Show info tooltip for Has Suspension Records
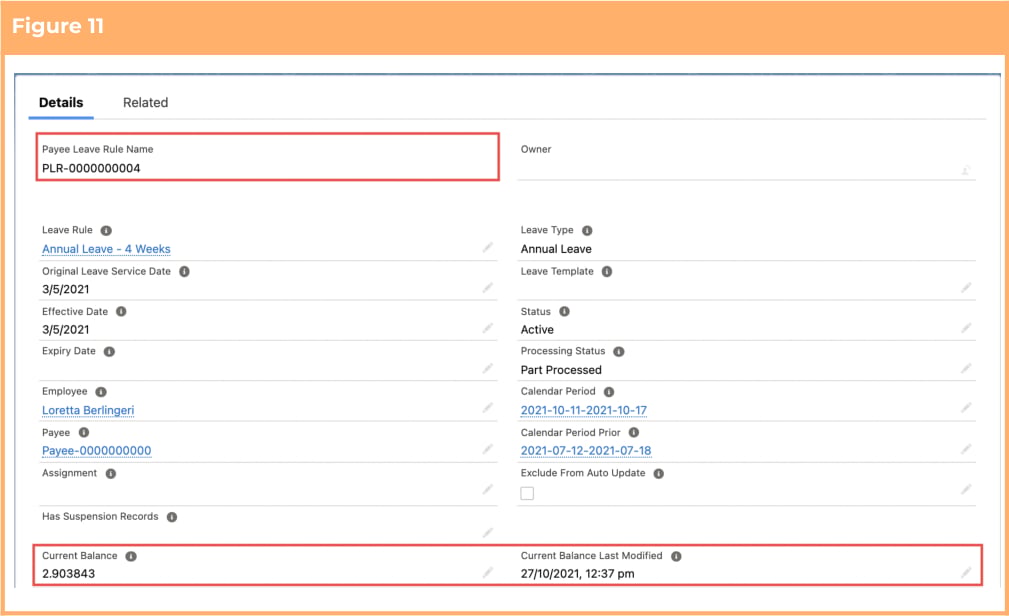 (x=172, y=517)
